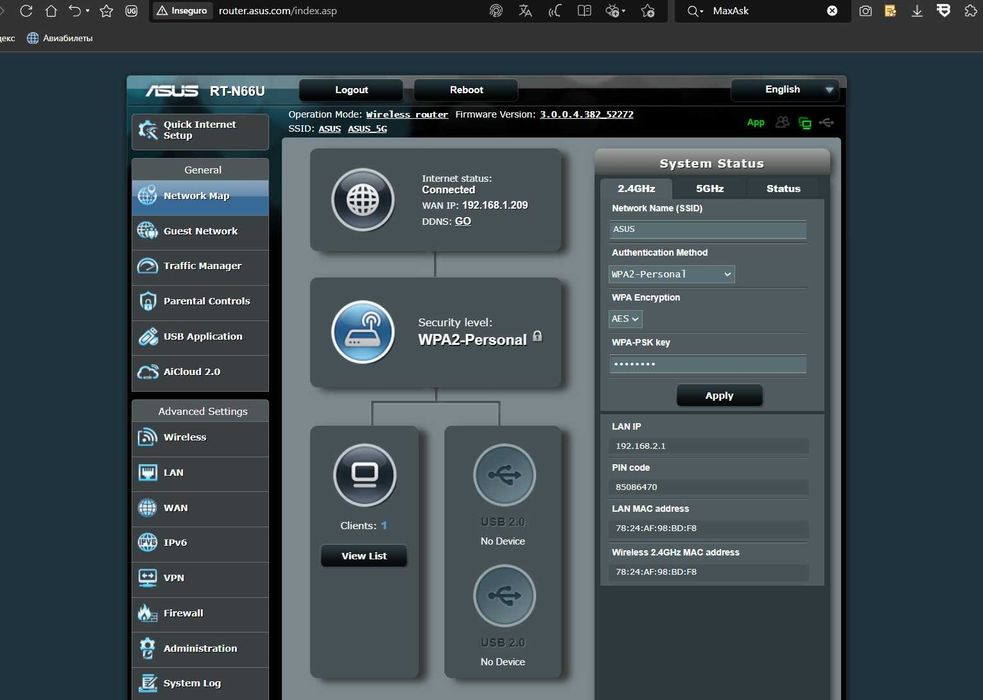
Task: Click PIN code value 85086470
Action: click(x=636, y=487)
